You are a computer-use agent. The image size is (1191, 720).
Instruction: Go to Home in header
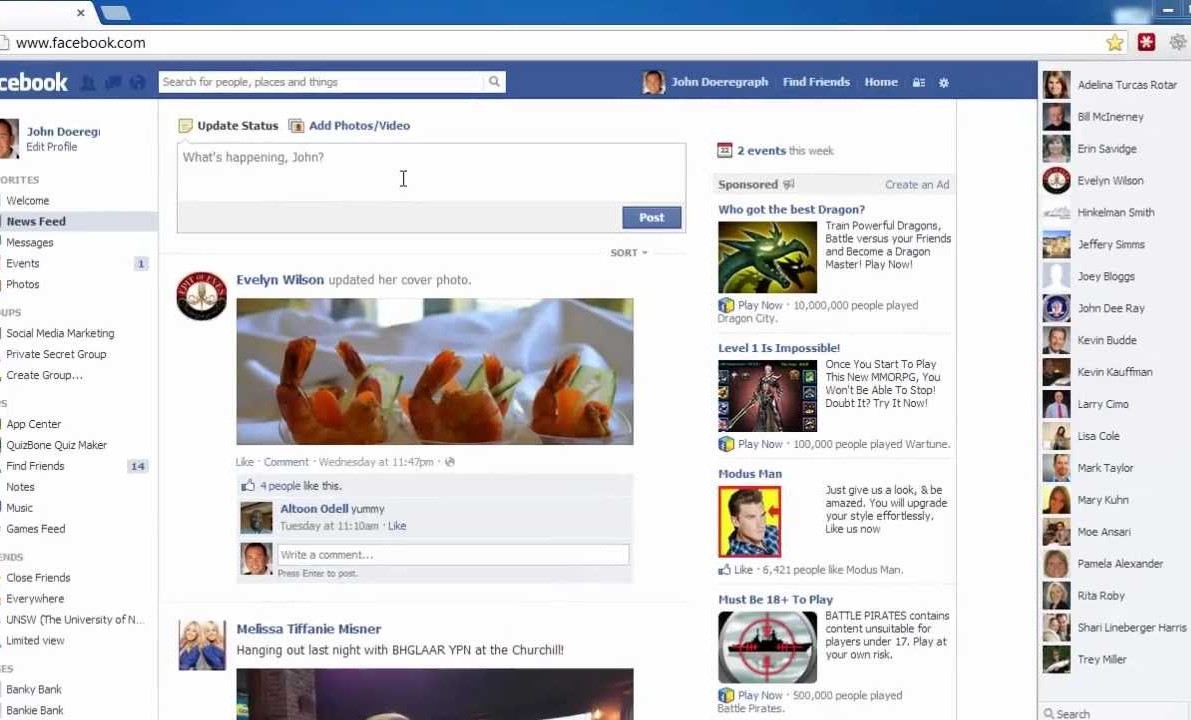coord(880,81)
